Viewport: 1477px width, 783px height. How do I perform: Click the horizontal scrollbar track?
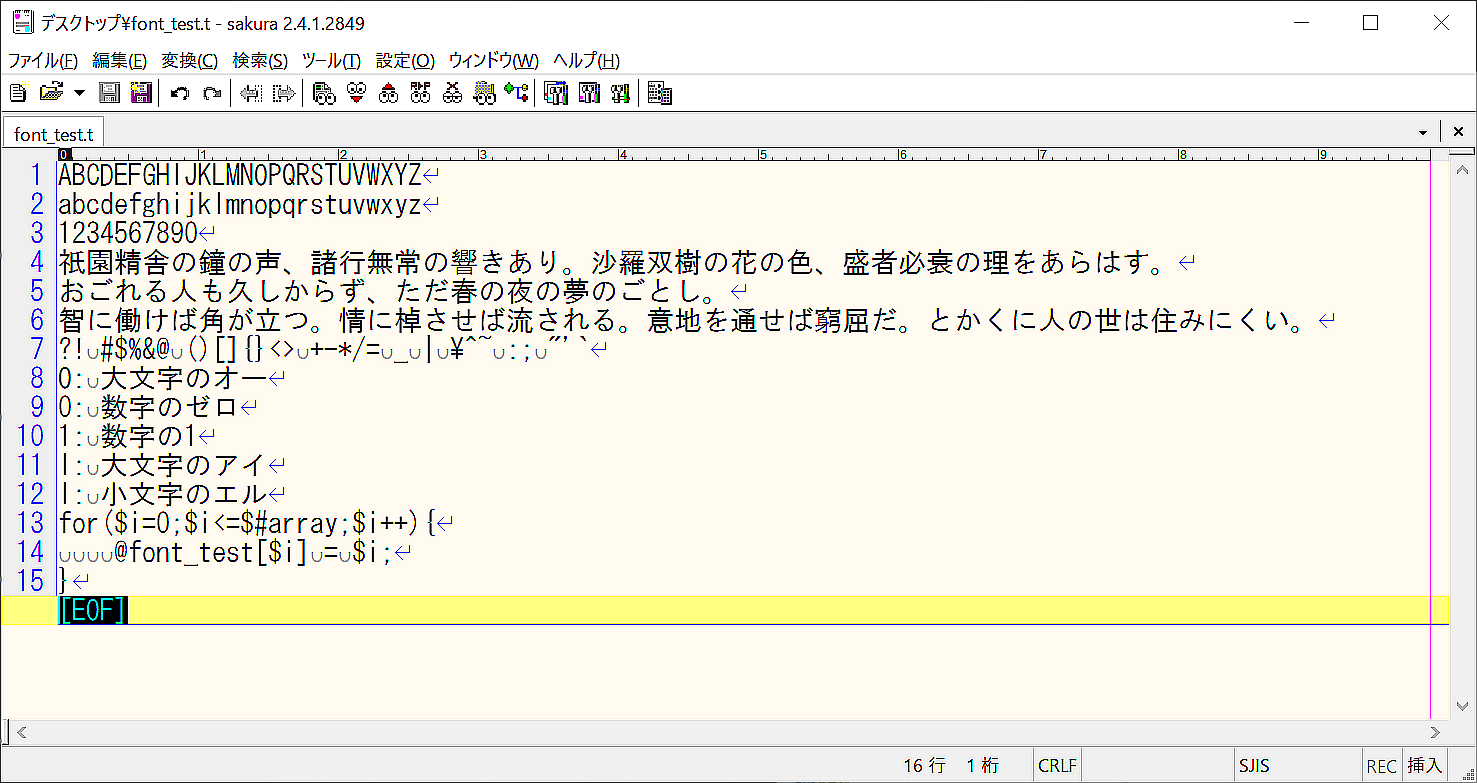point(727,733)
